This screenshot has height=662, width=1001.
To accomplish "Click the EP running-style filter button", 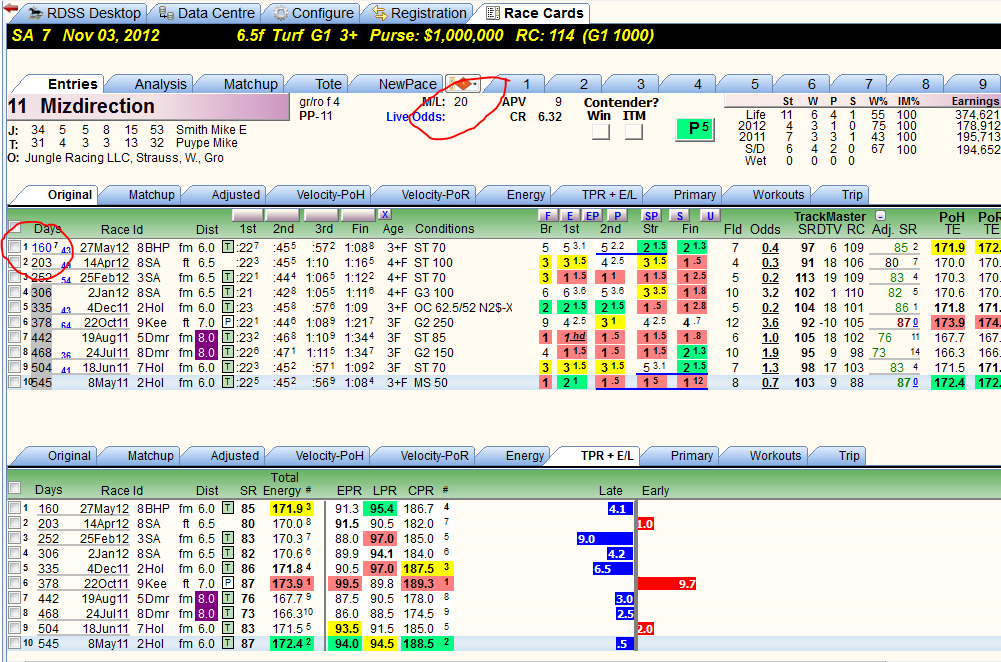I will (592, 216).
